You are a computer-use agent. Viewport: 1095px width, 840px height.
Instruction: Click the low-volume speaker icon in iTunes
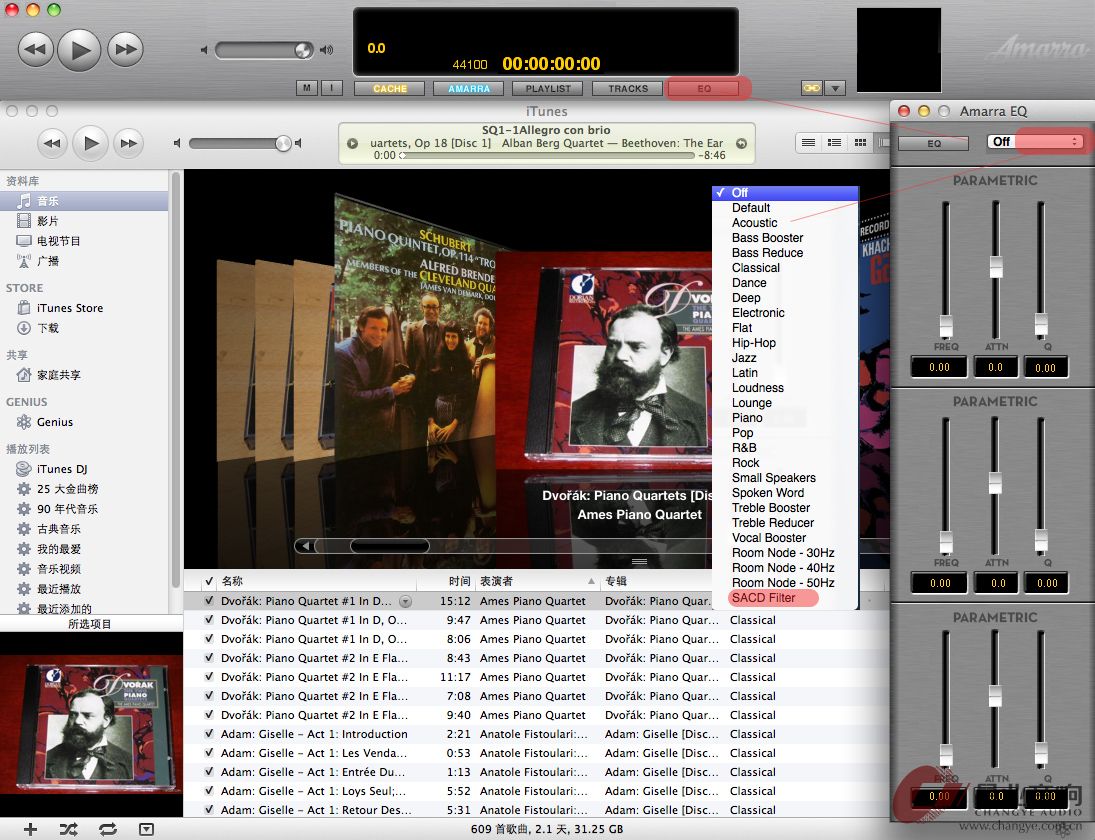click(177, 143)
